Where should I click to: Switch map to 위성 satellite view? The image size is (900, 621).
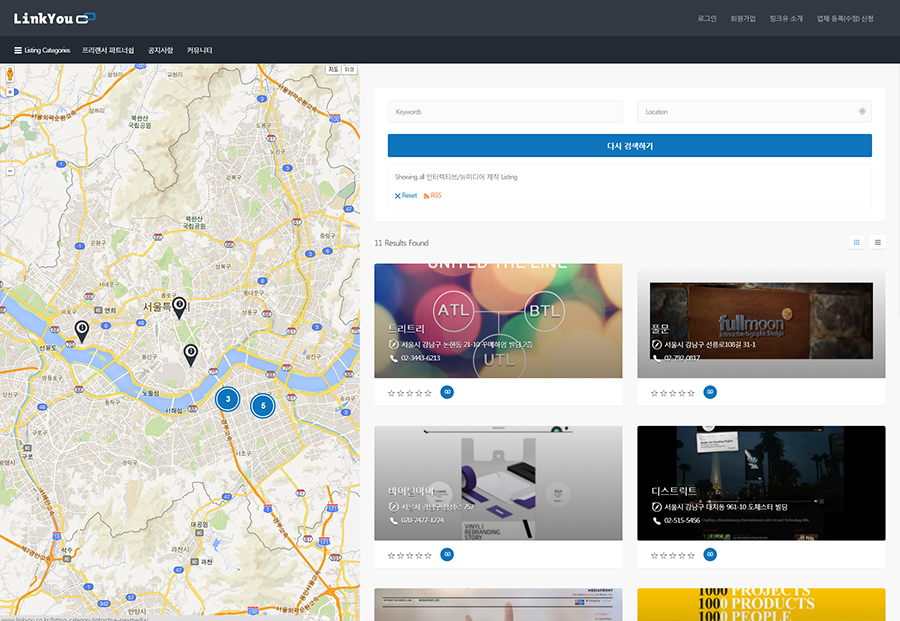(349, 69)
